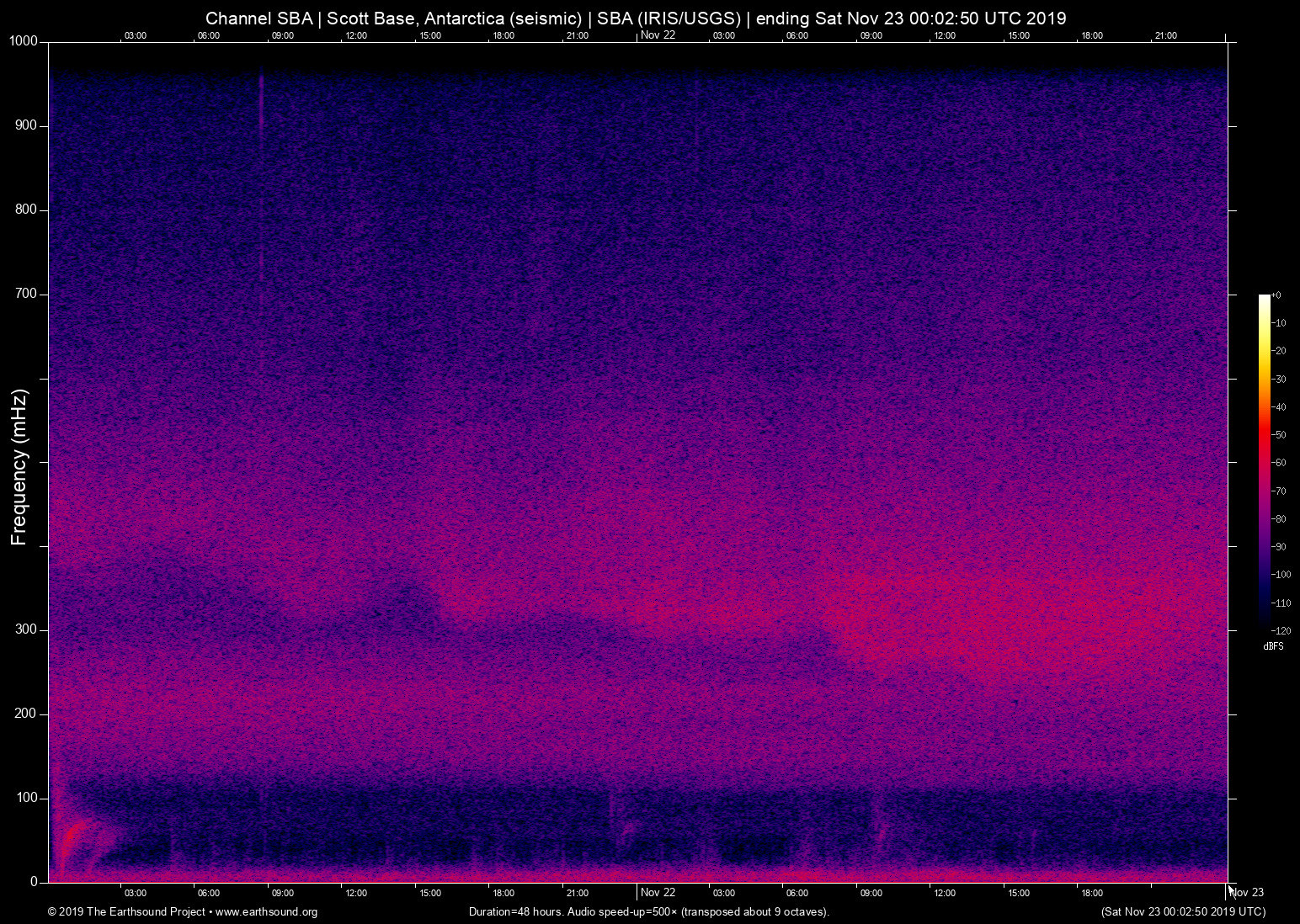Screen dimensions: 1300x924
Task: Click the 'Nov 22' date label on the top axis
Action: [x=658, y=35]
